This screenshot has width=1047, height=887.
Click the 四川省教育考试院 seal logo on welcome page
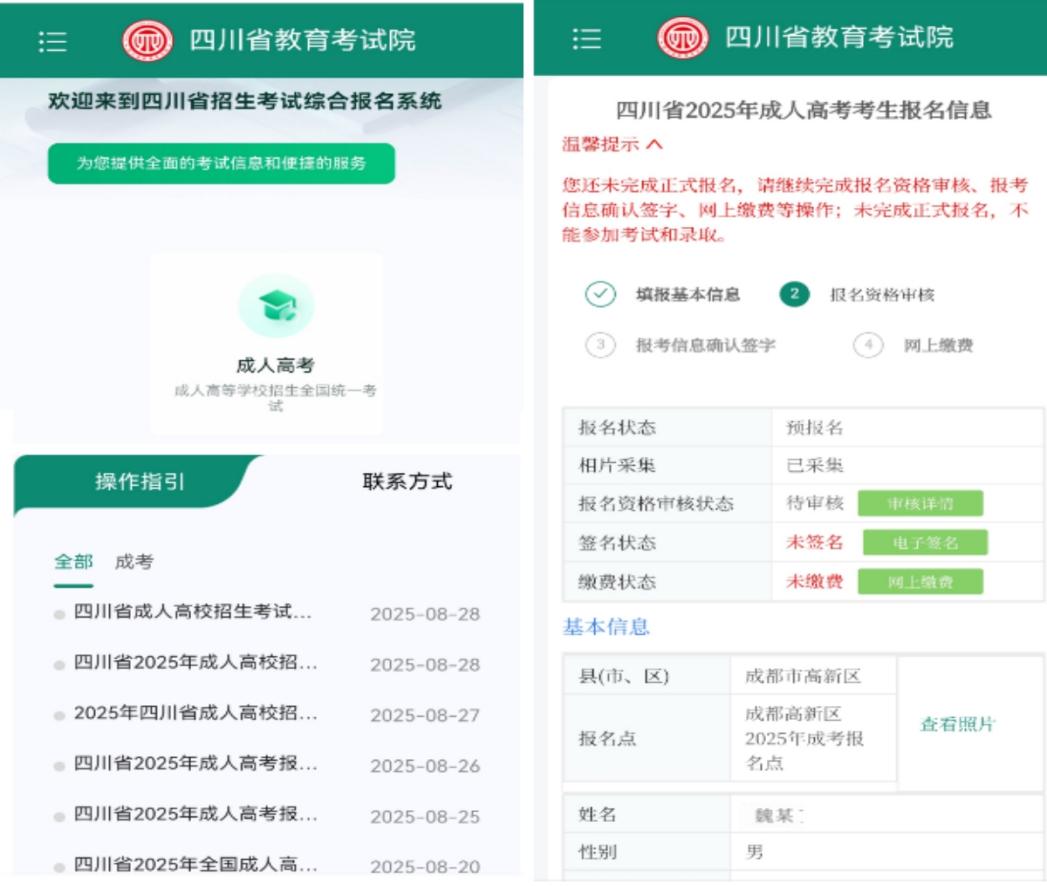click(148, 41)
